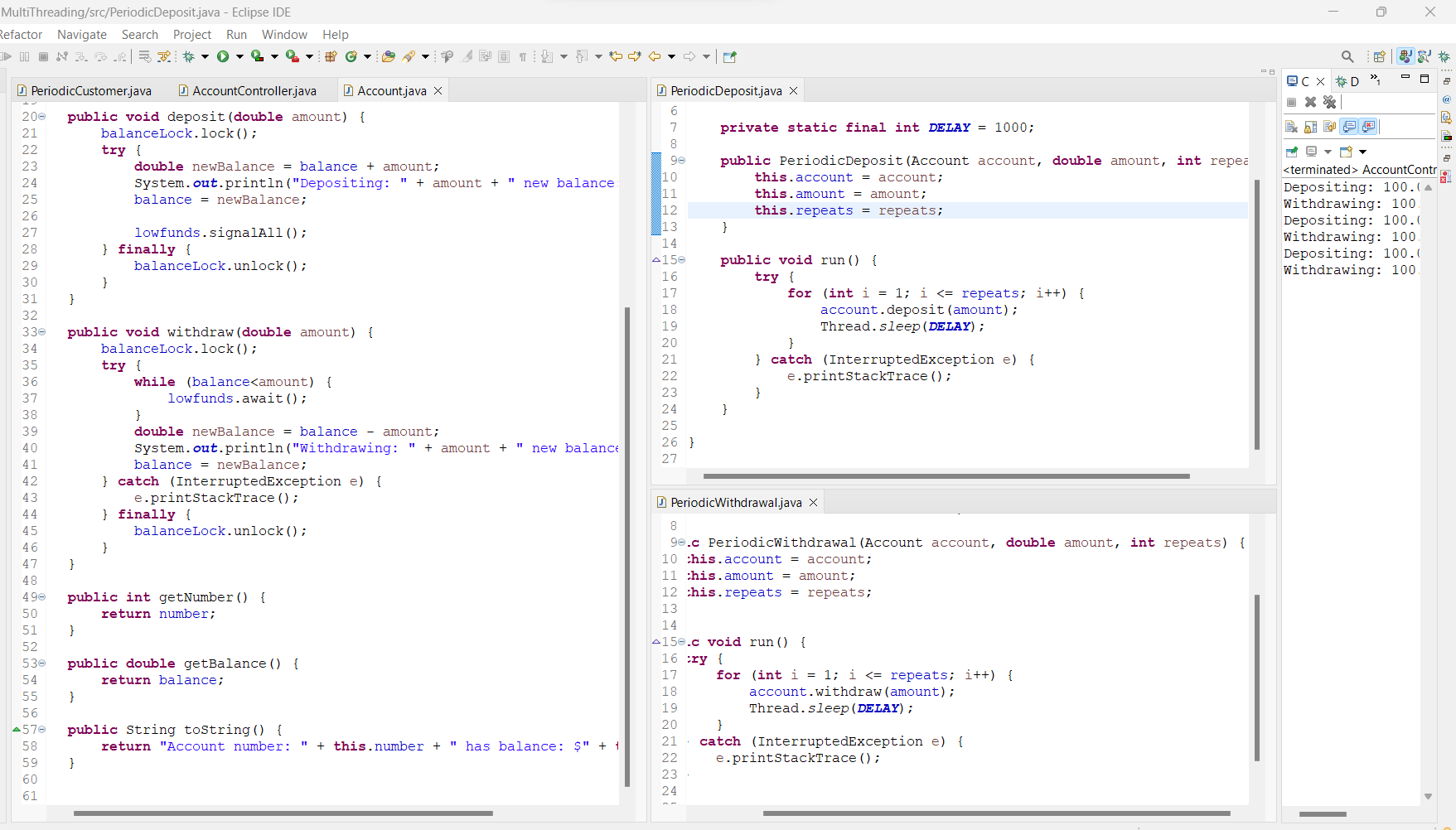
Task: Toggle Show Console on Standard Out
Action: (1348, 127)
